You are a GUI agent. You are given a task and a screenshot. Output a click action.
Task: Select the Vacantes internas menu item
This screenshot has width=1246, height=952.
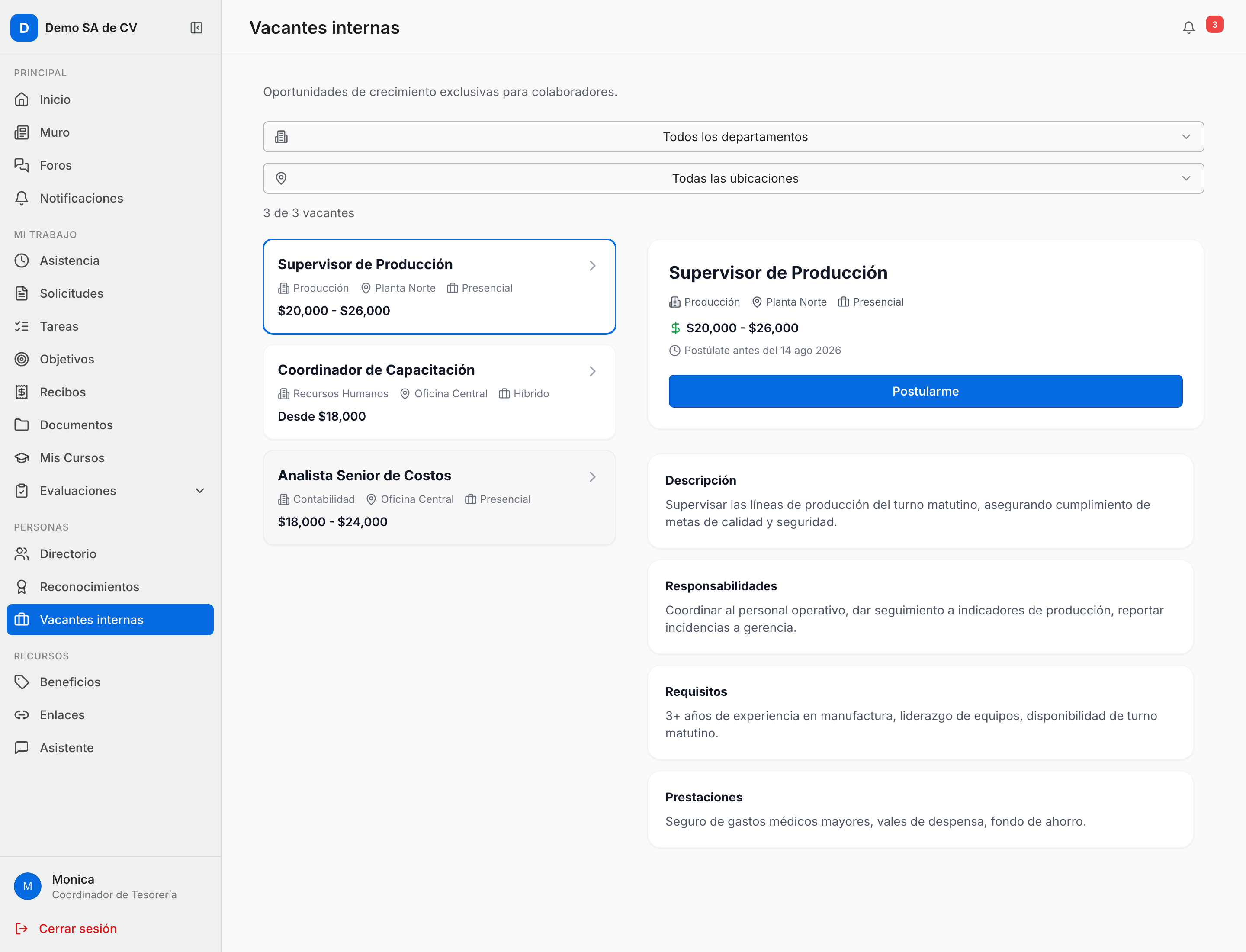click(110, 619)
